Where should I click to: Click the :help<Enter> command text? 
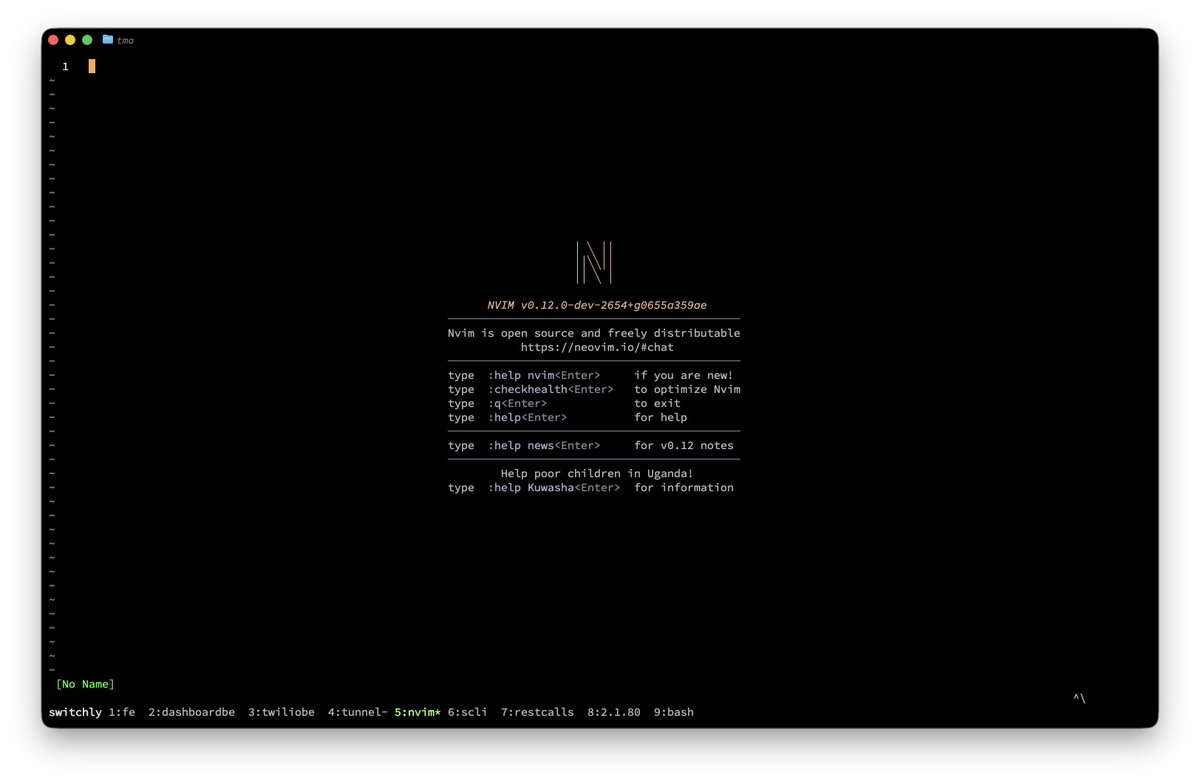527,417
